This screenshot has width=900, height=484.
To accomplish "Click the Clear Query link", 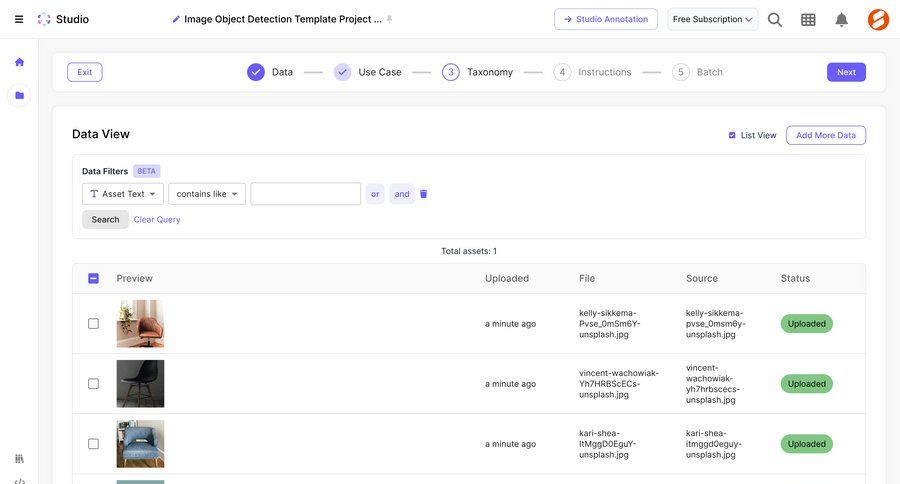I will (x=157, y=219).
